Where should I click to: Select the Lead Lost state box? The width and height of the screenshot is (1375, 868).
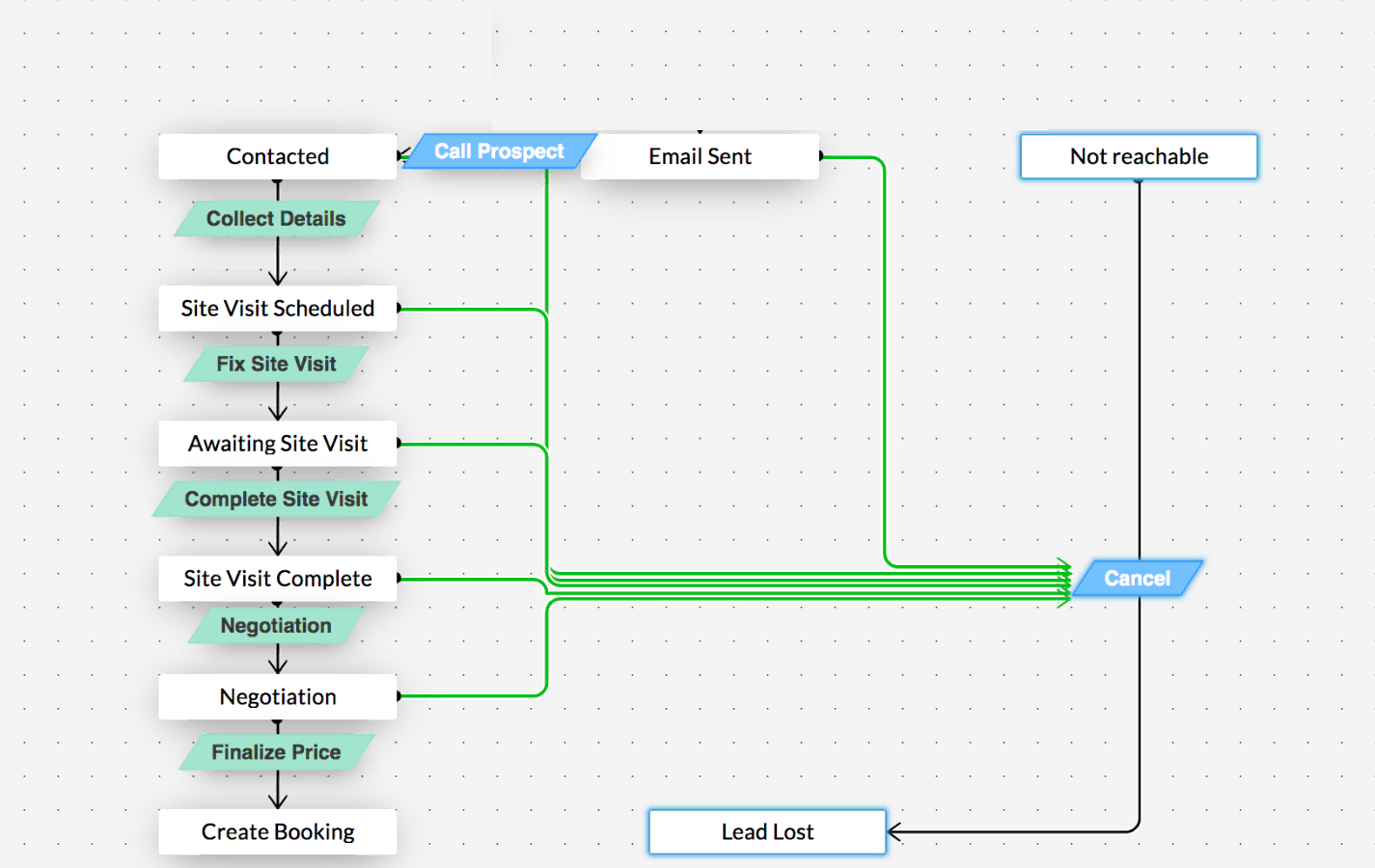767,831
